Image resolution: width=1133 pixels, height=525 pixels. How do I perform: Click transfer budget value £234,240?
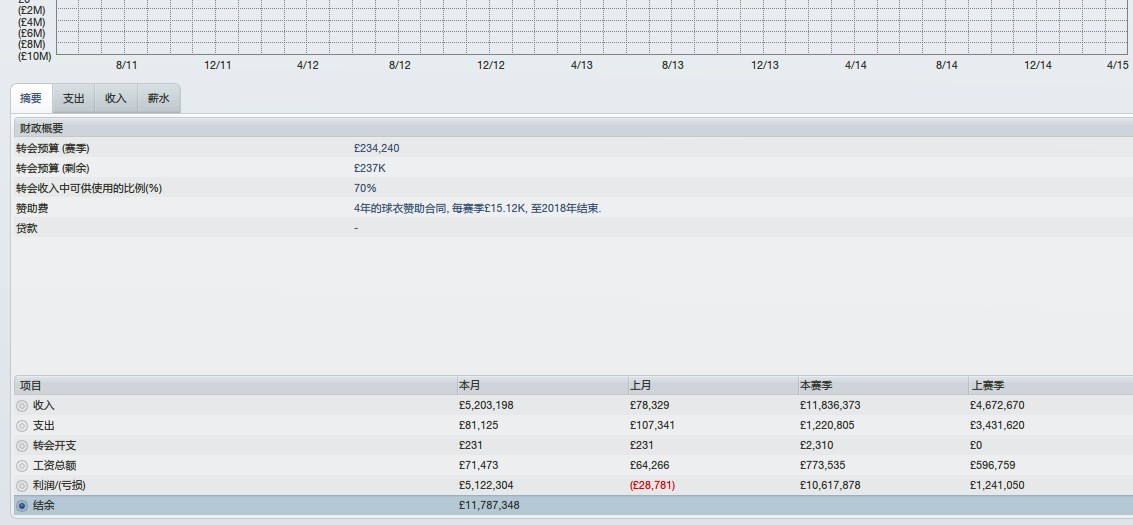pos(376,148)
